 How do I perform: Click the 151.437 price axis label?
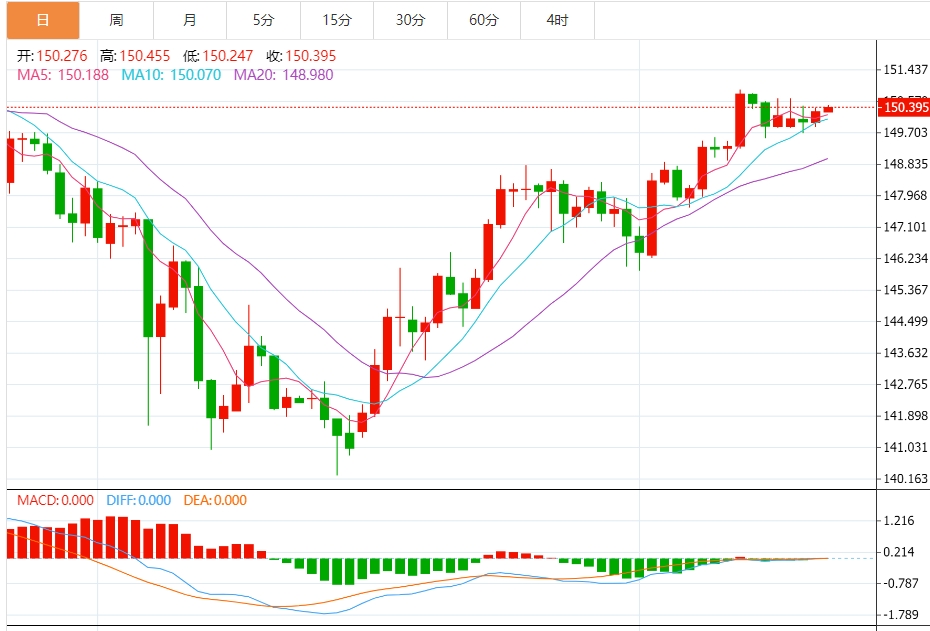(x=905, y=70)
